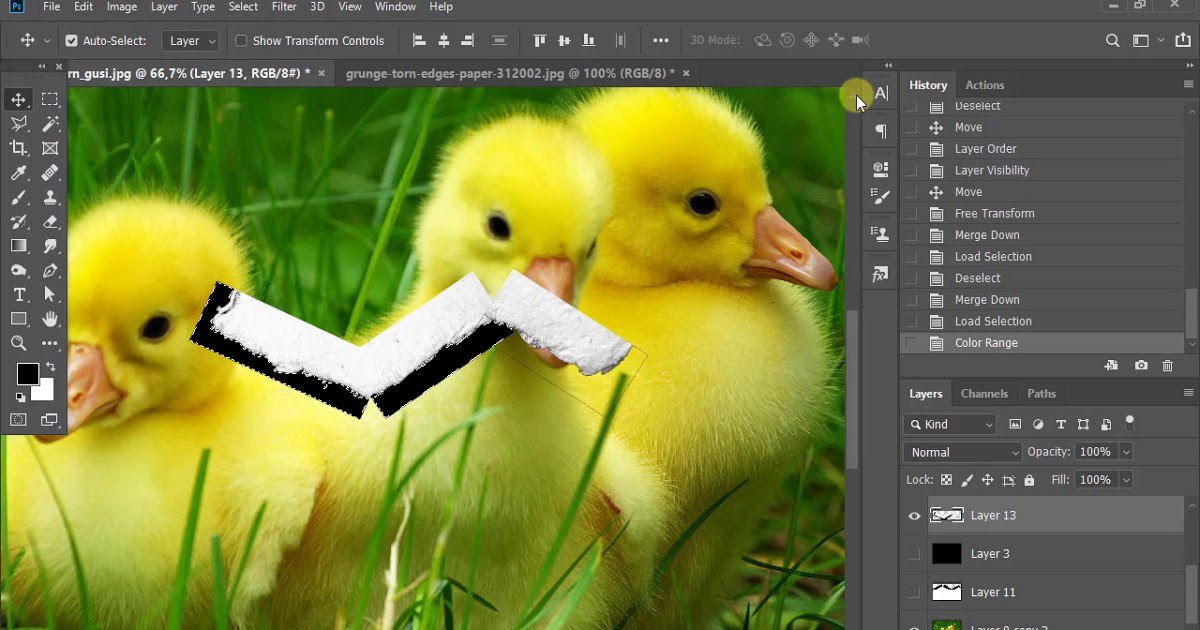1200x630 pixels.
Task: Switch to the Actions tab
Action: pos(985,85)
